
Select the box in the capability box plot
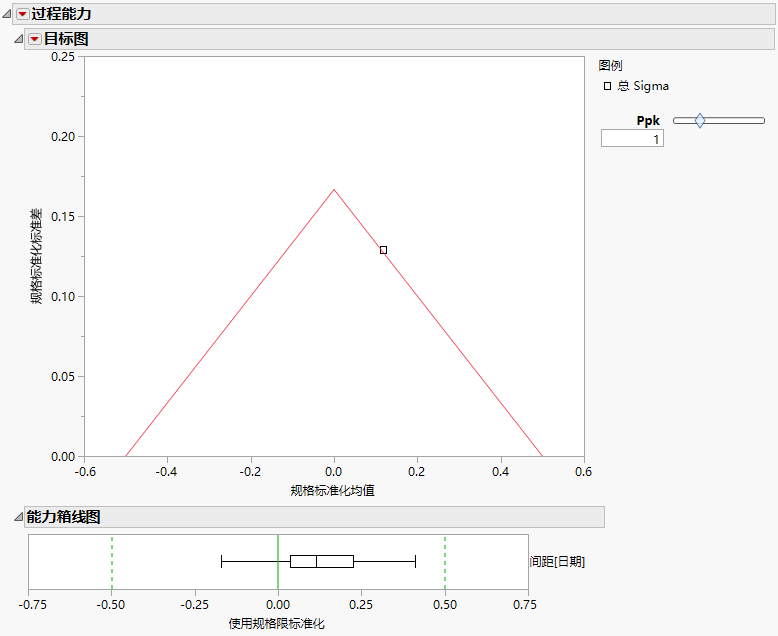(322, 562)
